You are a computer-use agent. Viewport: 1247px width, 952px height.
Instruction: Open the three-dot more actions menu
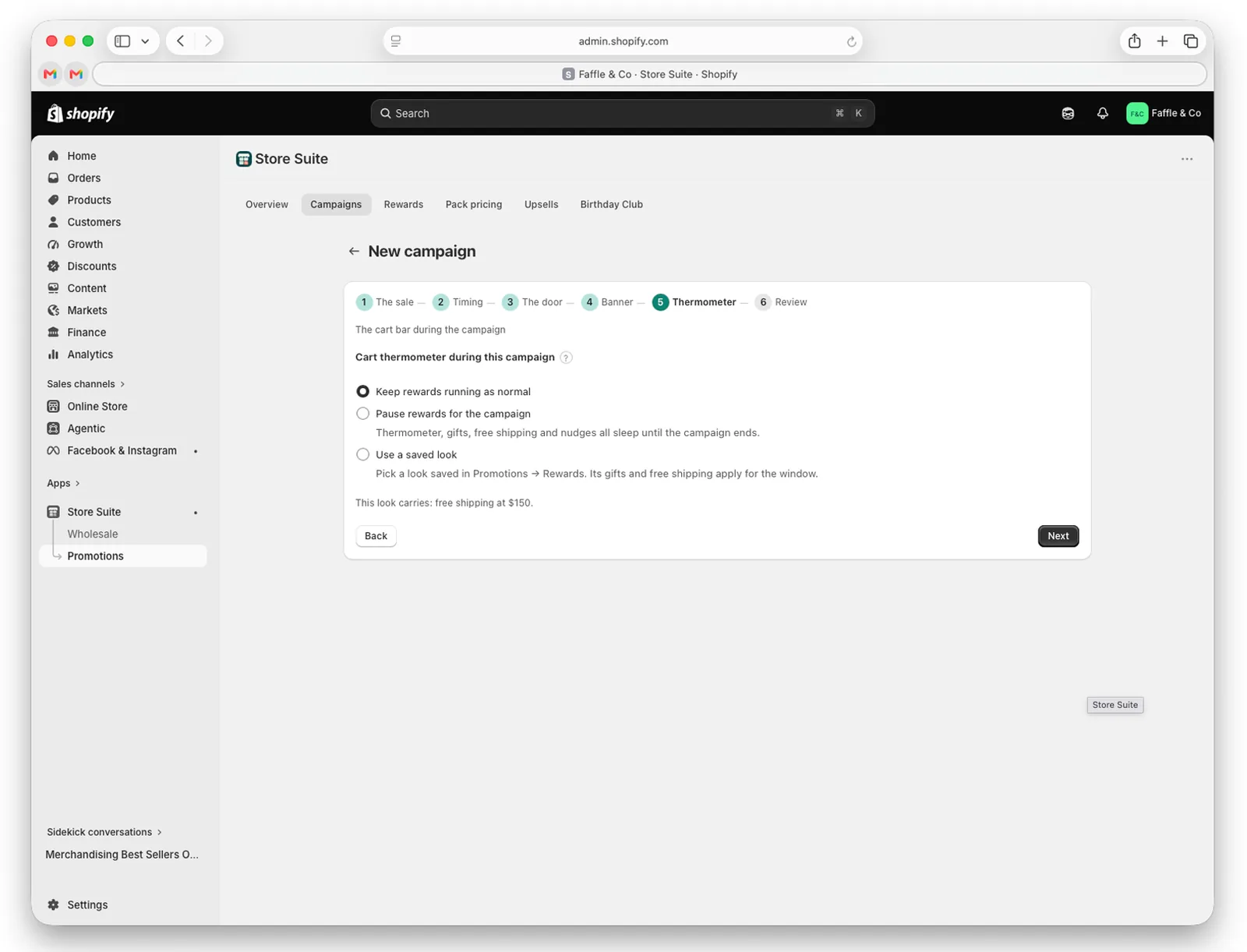coord(1186,159)
